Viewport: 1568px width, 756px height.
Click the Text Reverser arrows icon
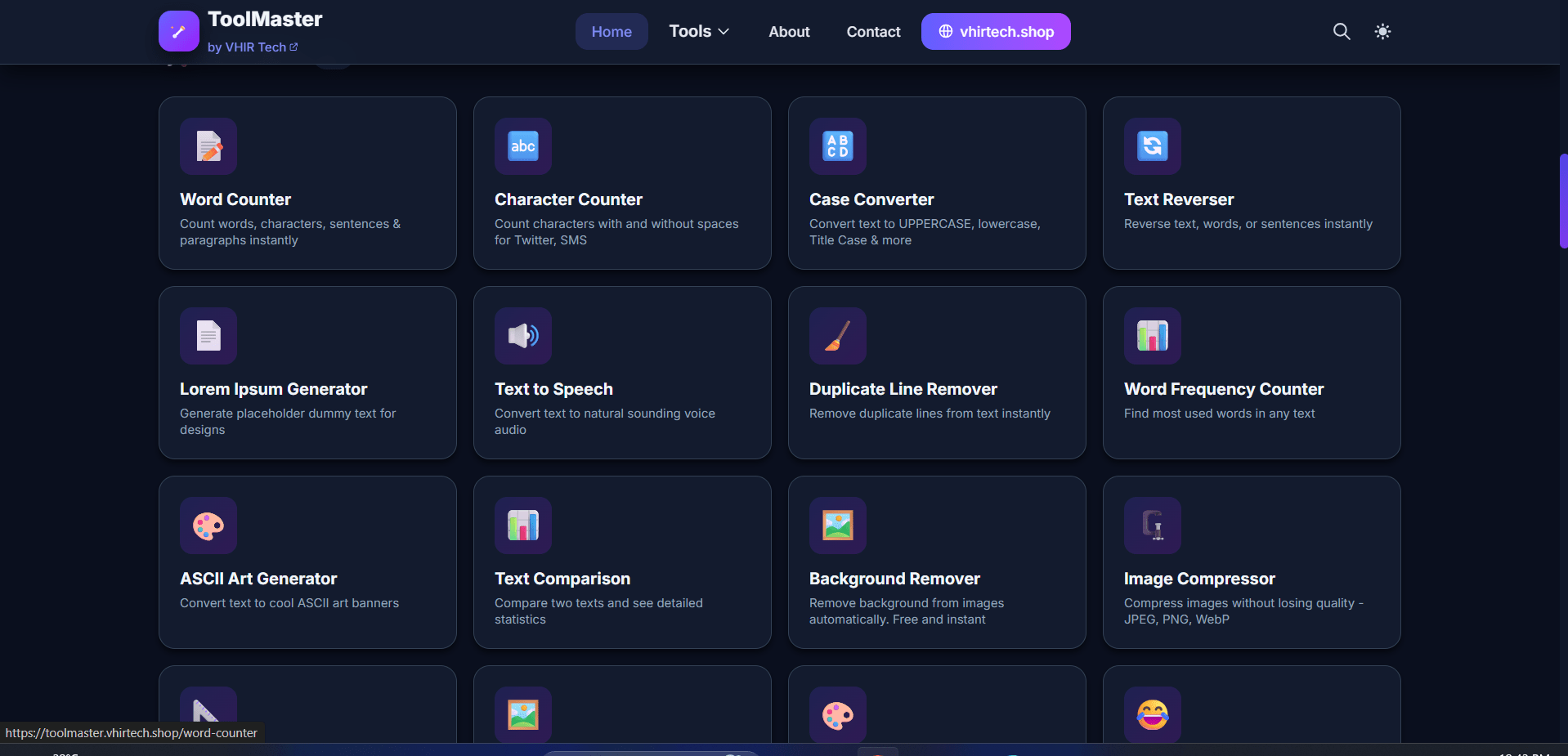tap(1153, 146)
